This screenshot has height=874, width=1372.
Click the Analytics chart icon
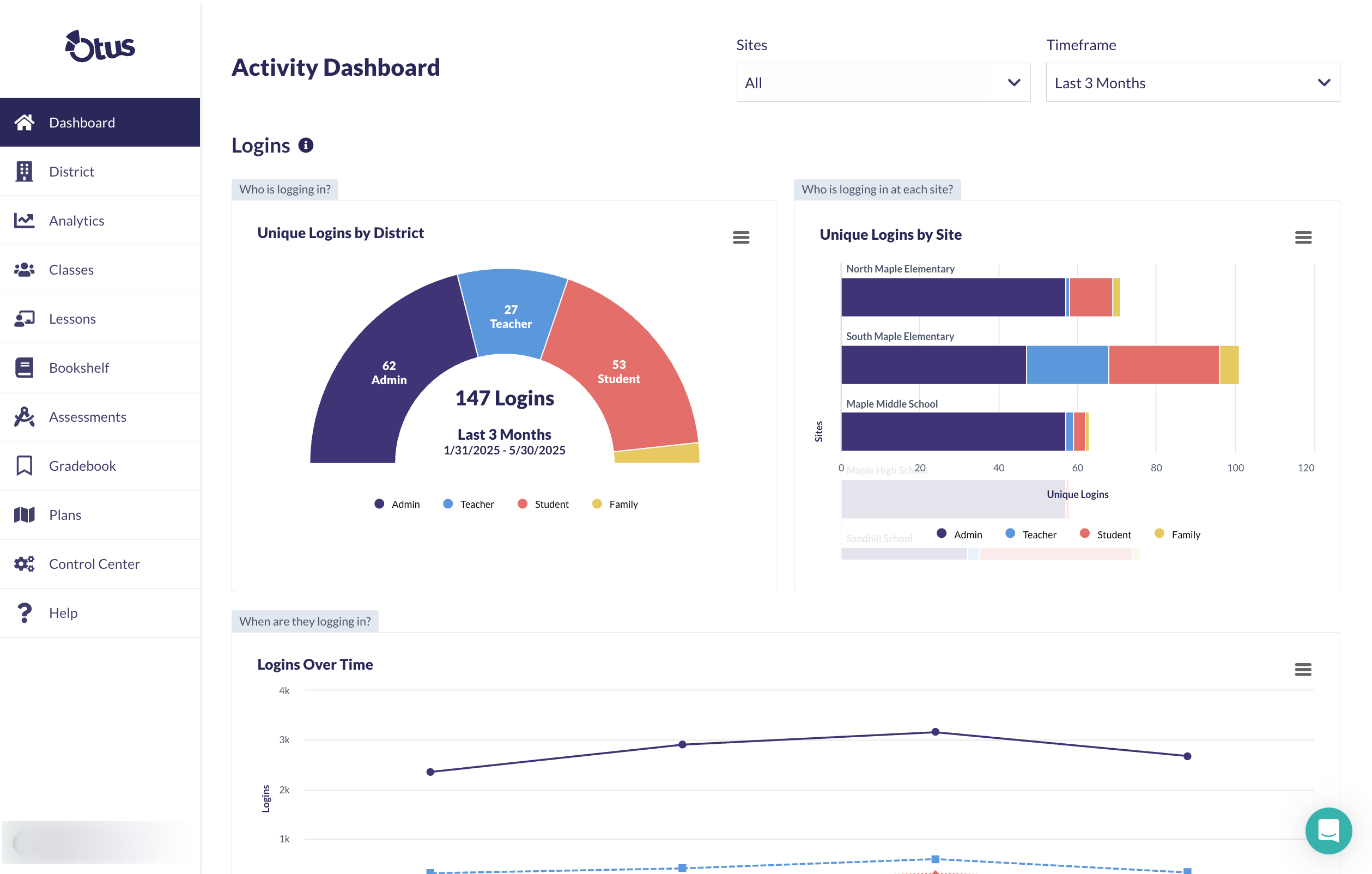click(x=24, y=221)
